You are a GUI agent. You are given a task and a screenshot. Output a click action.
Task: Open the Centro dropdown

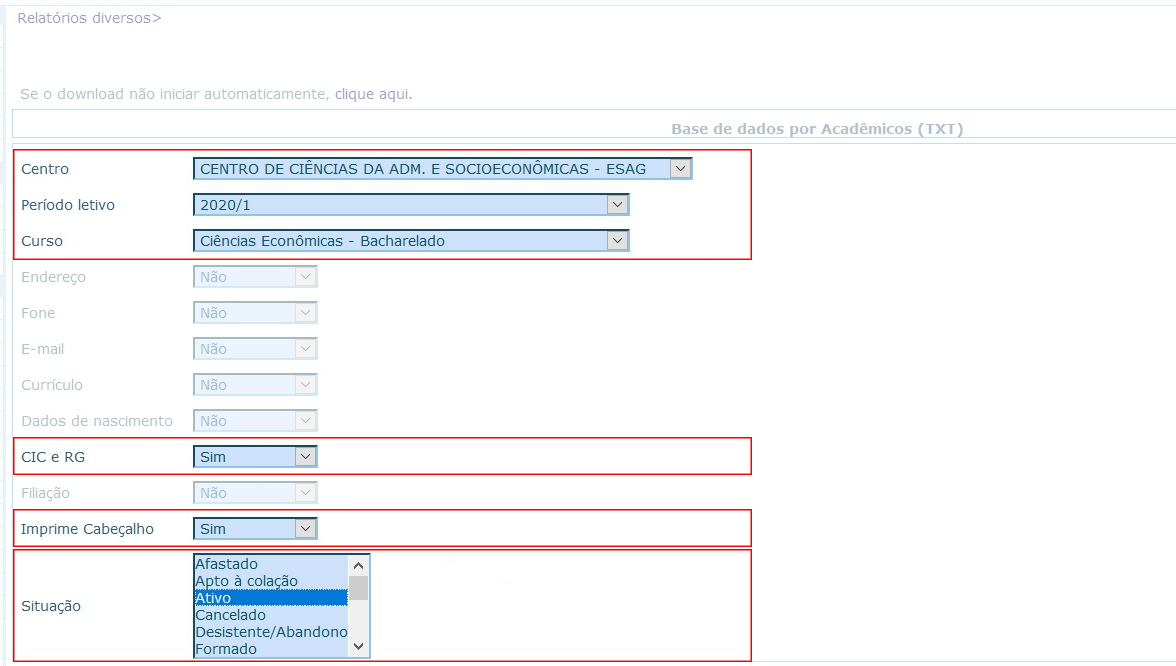click(442, 169)
